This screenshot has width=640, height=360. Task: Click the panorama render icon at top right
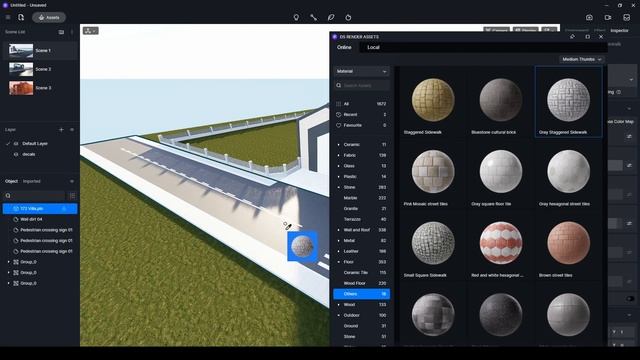(627, 18)
